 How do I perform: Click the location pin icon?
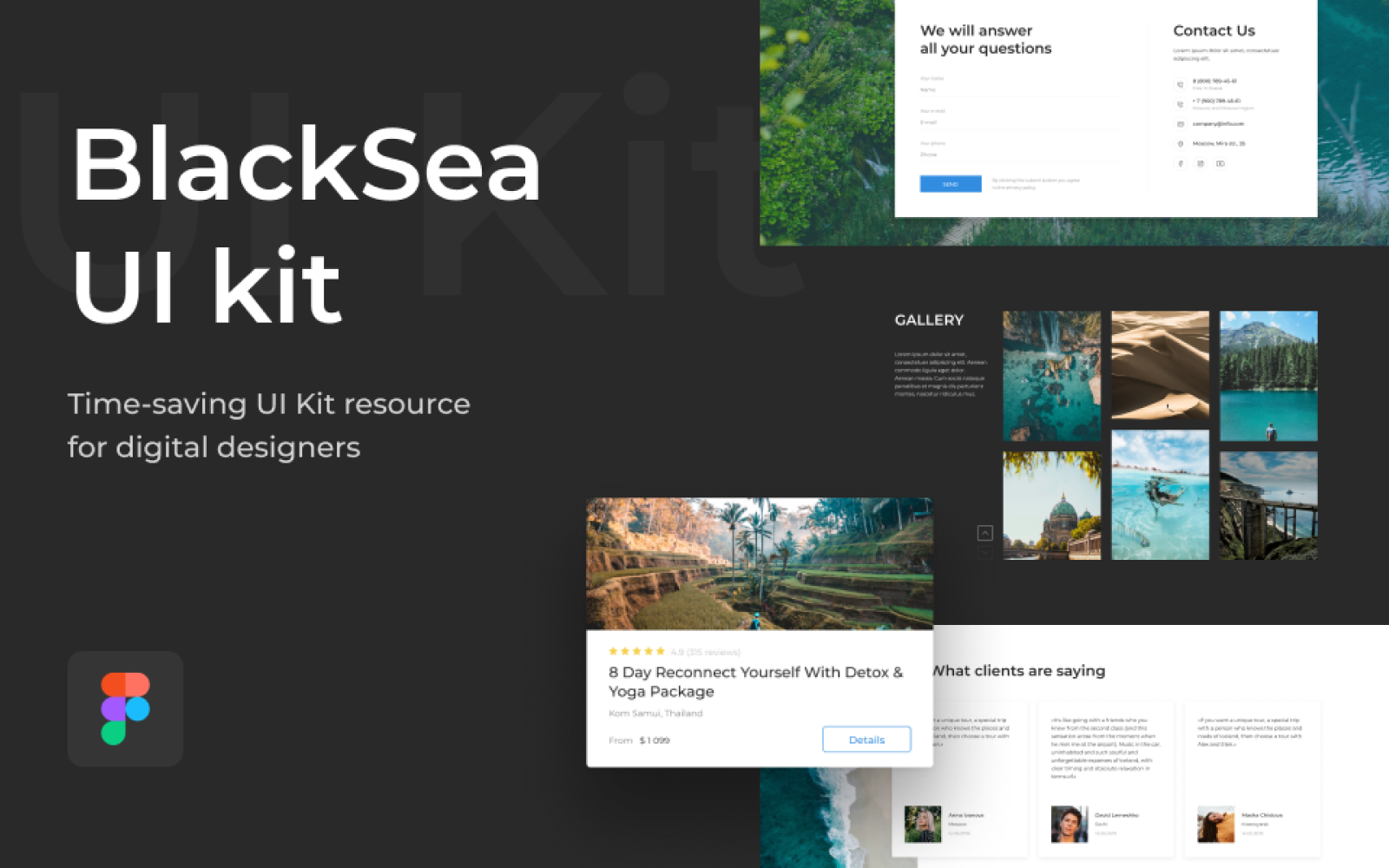(x=1180, y=144)
